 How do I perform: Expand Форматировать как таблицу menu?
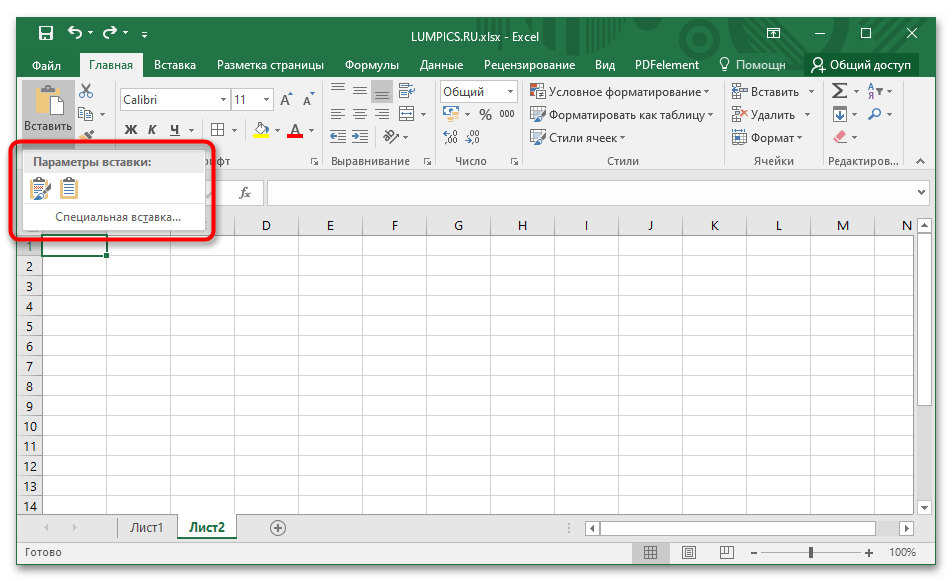[622, 115]
